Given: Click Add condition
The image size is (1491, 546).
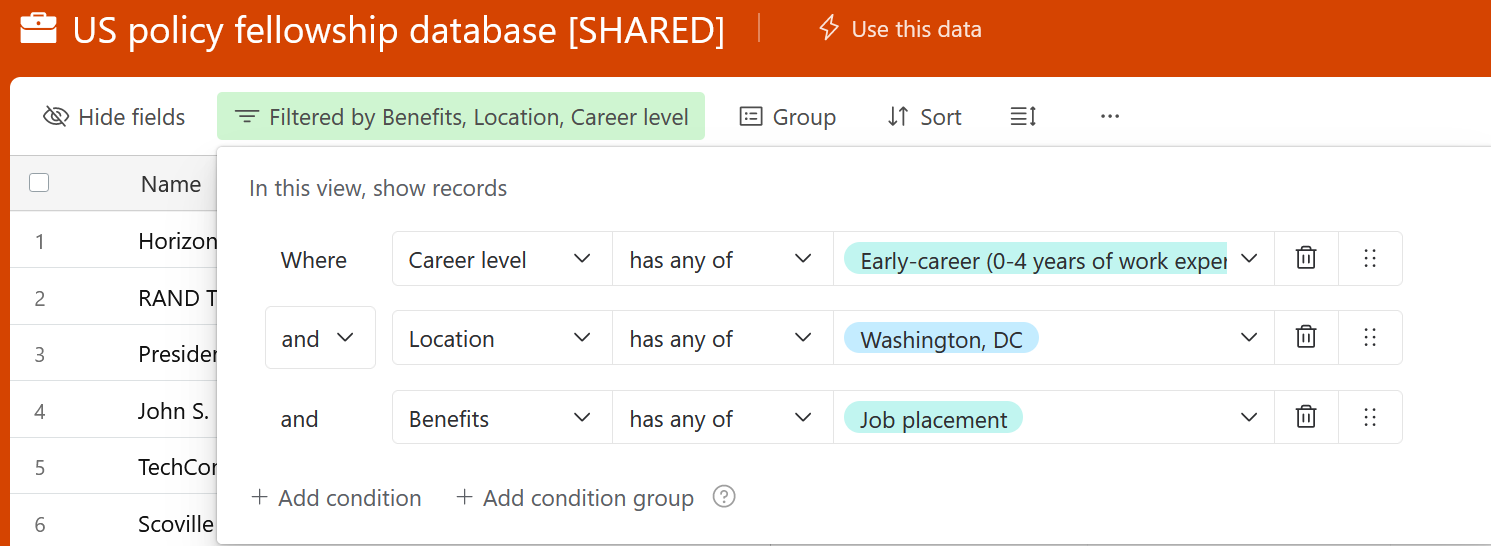Looking at the screenshot, I should tap(336, 497).
